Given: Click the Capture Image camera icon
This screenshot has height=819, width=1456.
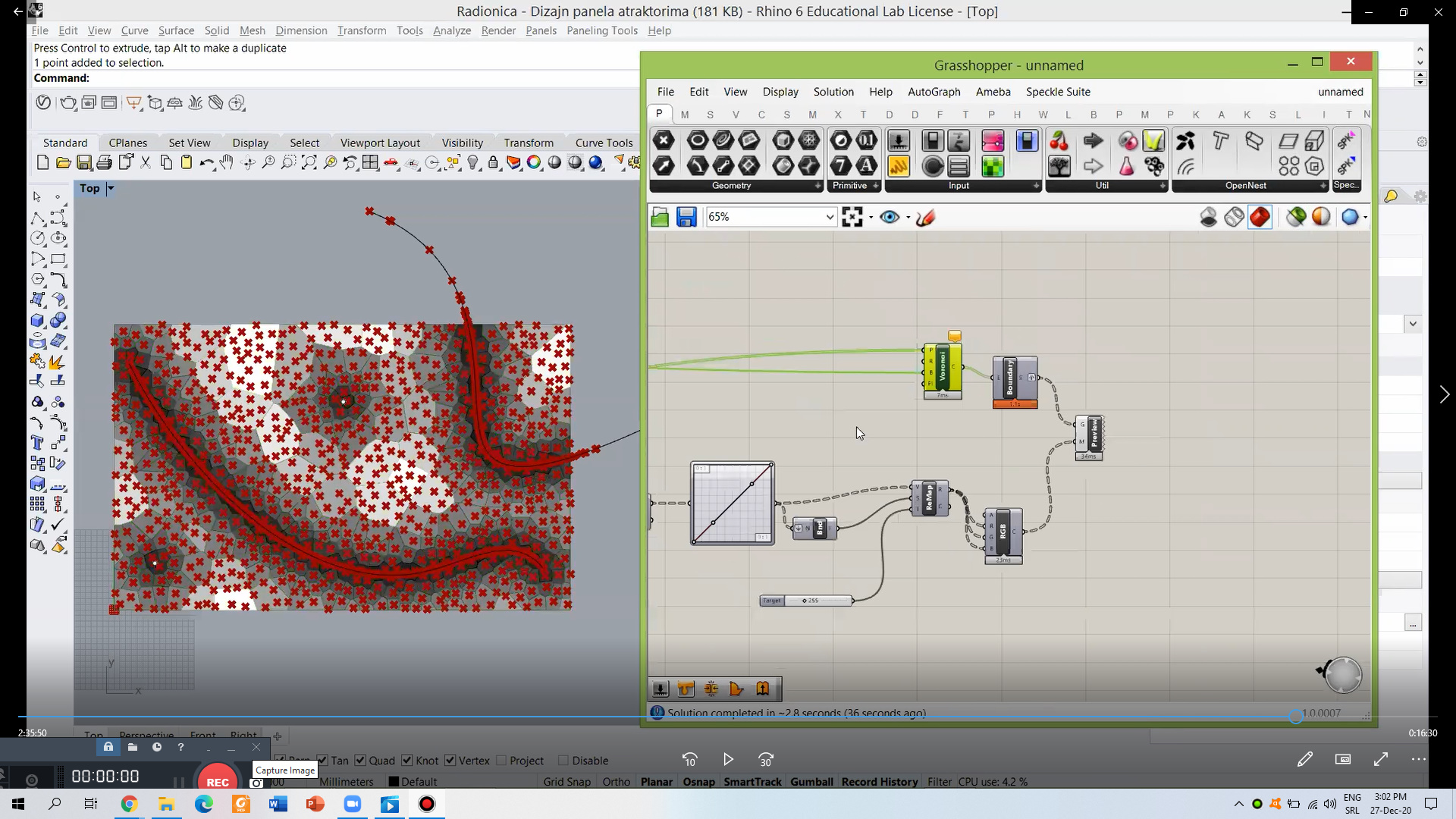Looking at the screenshot, I should pyautogui.click(x=257, y=783).
